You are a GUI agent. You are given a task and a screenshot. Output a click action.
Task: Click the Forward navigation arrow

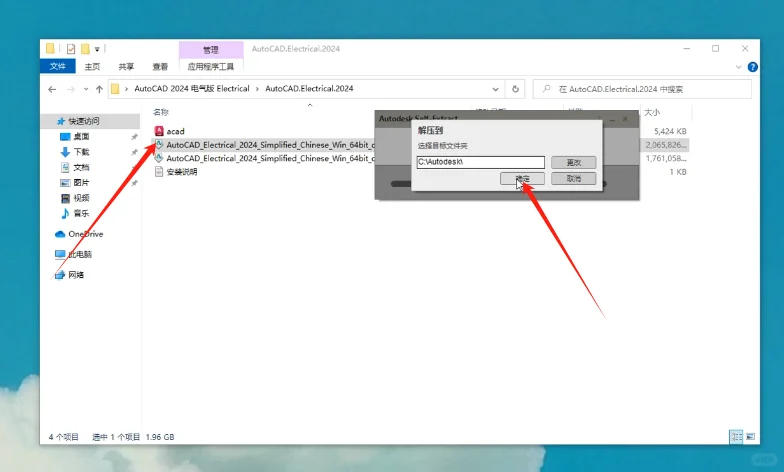click(70, 89)
